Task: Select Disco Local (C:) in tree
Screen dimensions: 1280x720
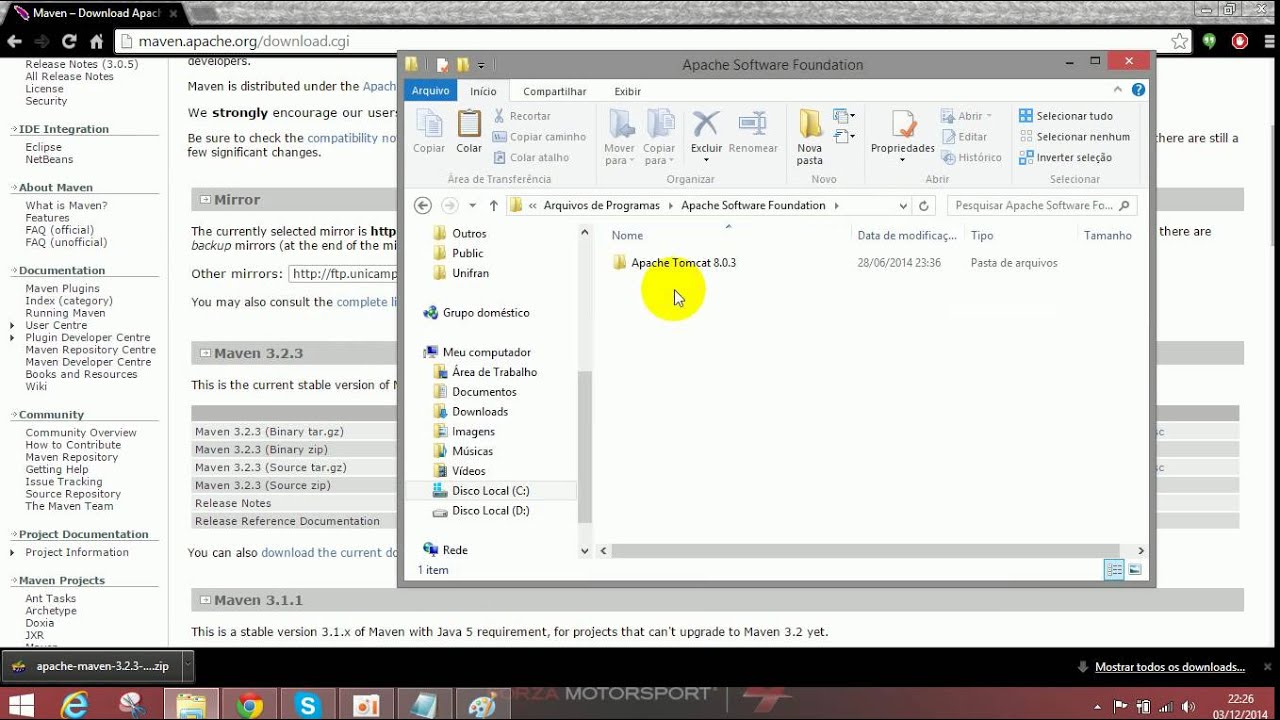Action: 490,491
